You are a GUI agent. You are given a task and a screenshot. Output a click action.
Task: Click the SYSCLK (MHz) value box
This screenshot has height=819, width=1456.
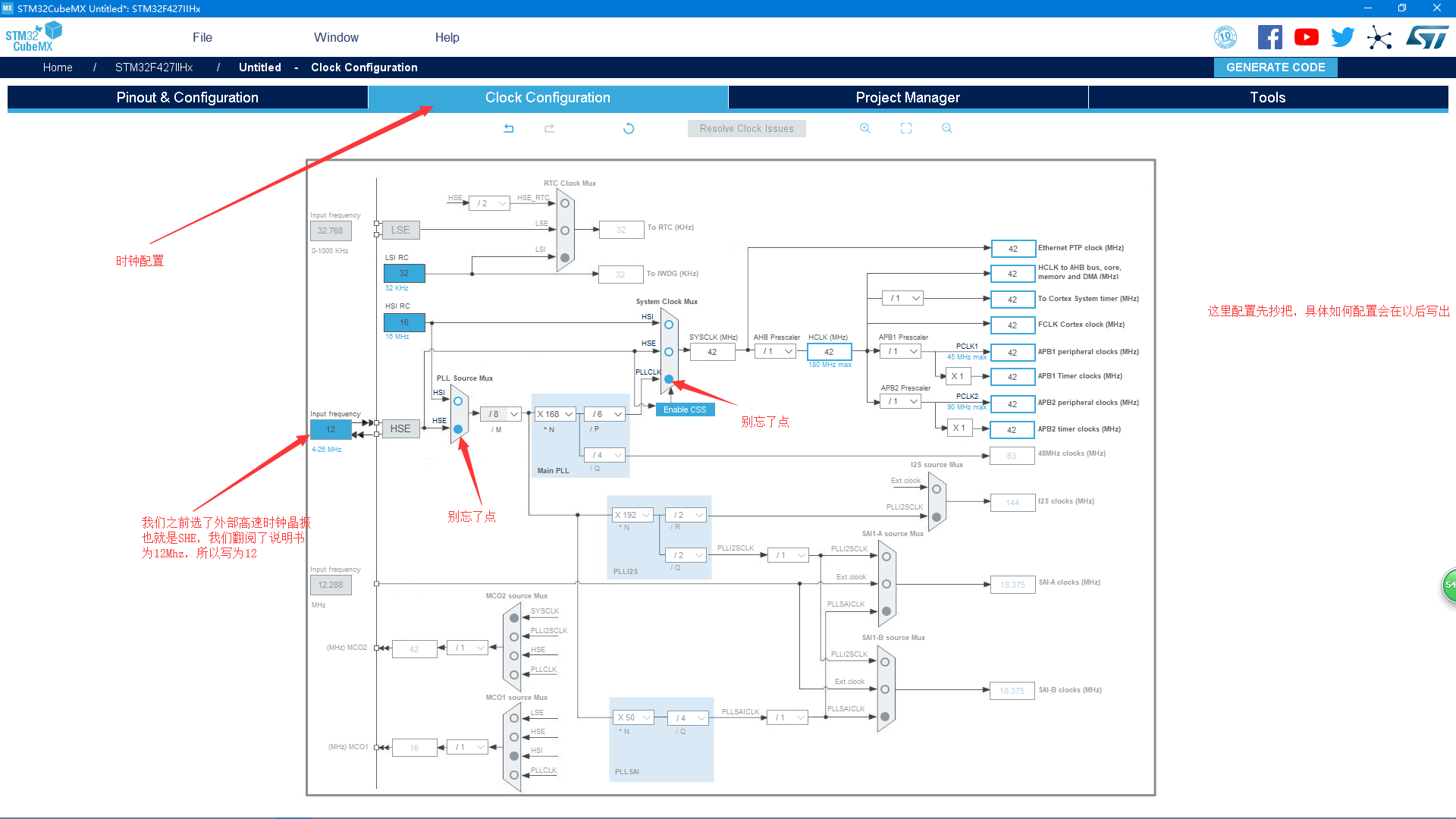click(x=712, y=352)
